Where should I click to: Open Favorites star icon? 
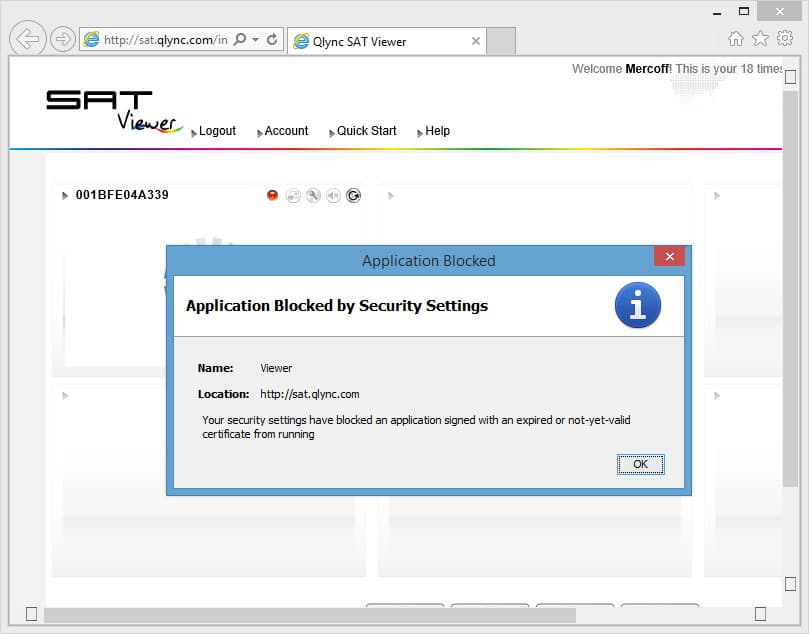click(x=760, y=38)
